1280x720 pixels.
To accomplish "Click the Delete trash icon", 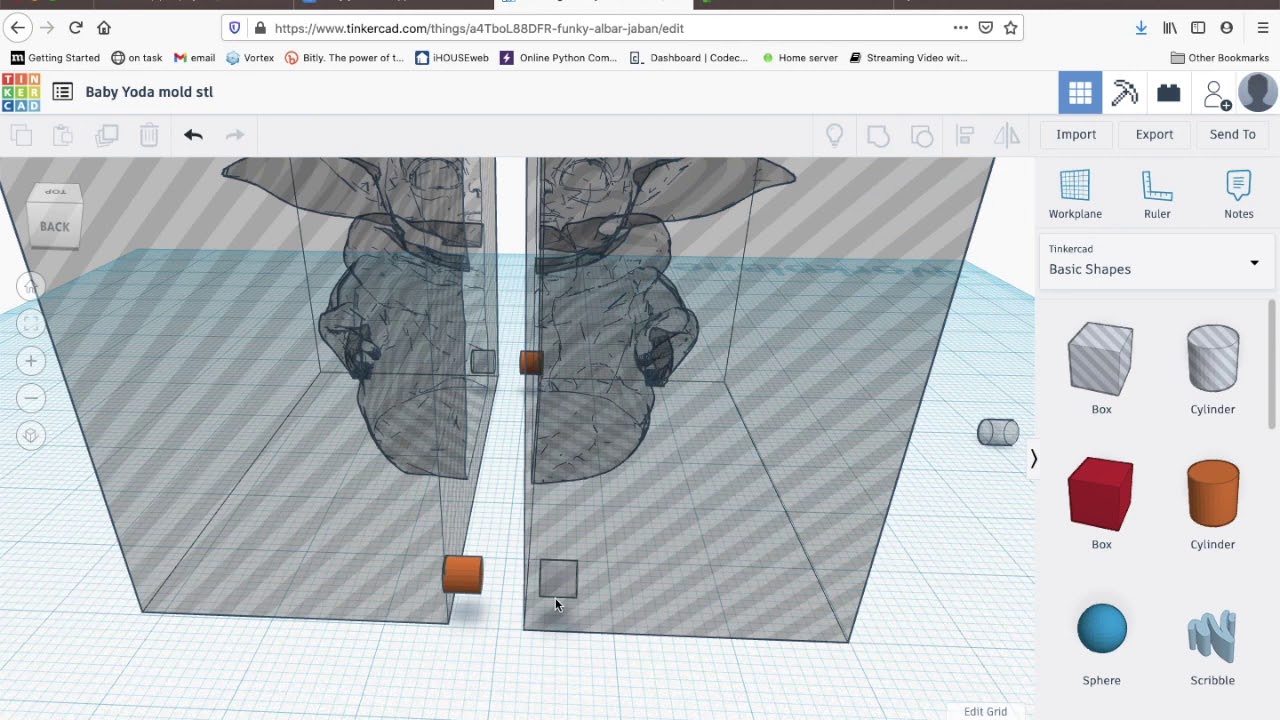I will pyautogui.click(x=149, y=135).
